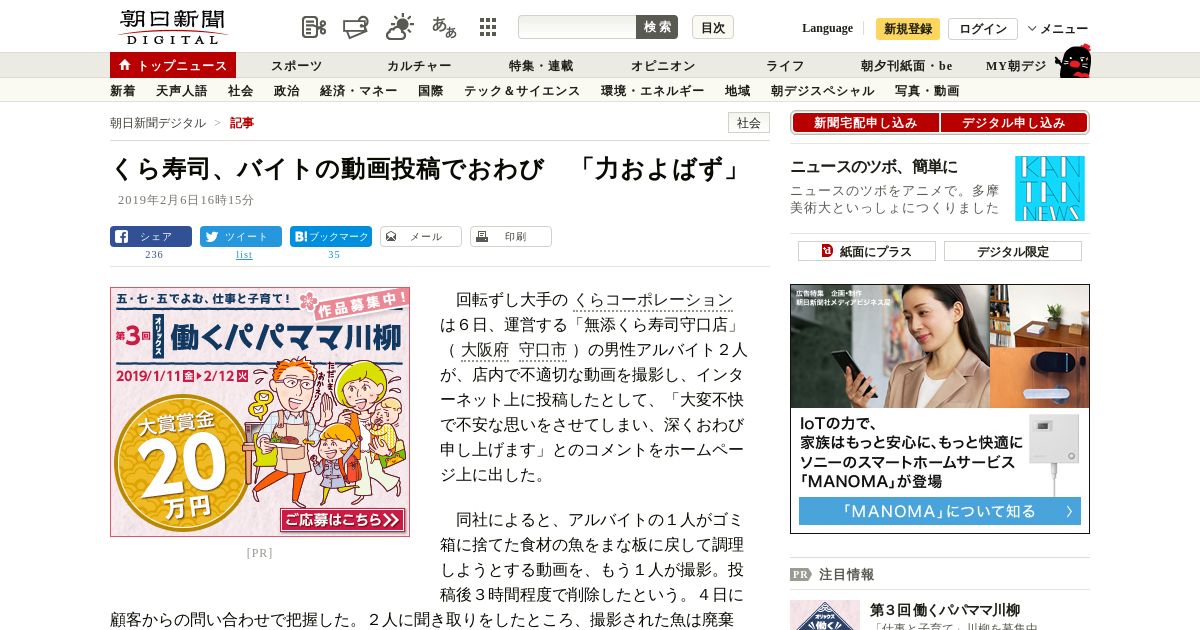Viewport: 1200px width, 630px height.
Task: Follow the 守口市 link in article
Action: [543, 350]
